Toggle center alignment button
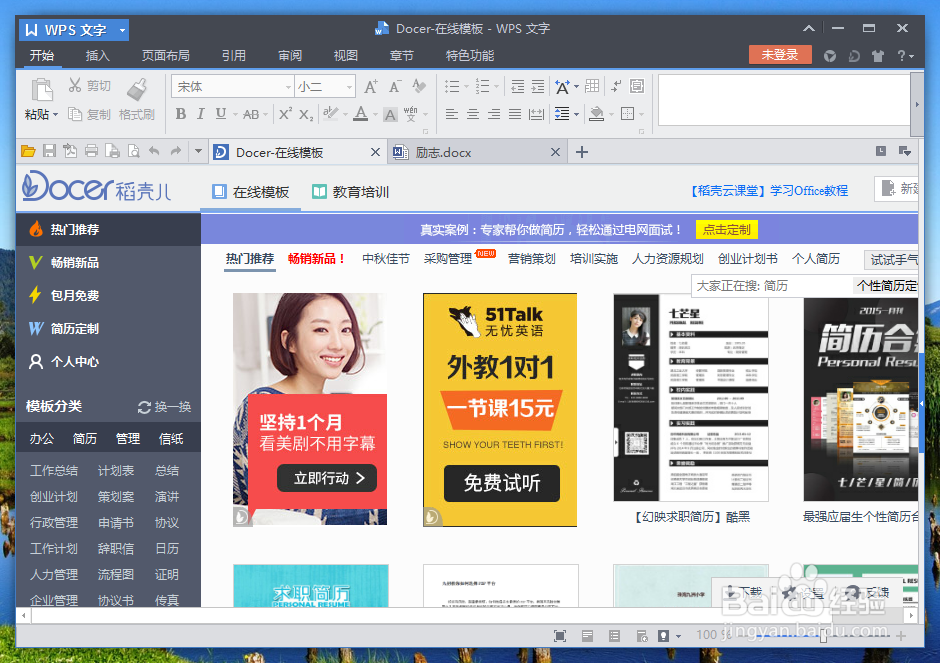The height and width of the screenshot is (663, 940). point(473,114)
